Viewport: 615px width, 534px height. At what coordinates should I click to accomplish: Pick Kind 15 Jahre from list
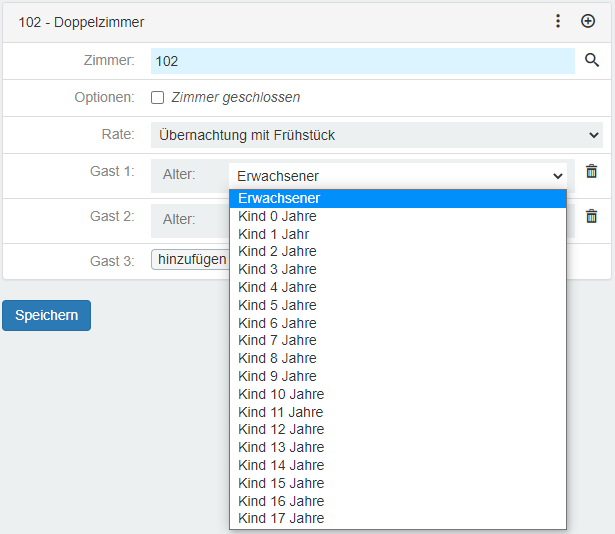point(281,483)
